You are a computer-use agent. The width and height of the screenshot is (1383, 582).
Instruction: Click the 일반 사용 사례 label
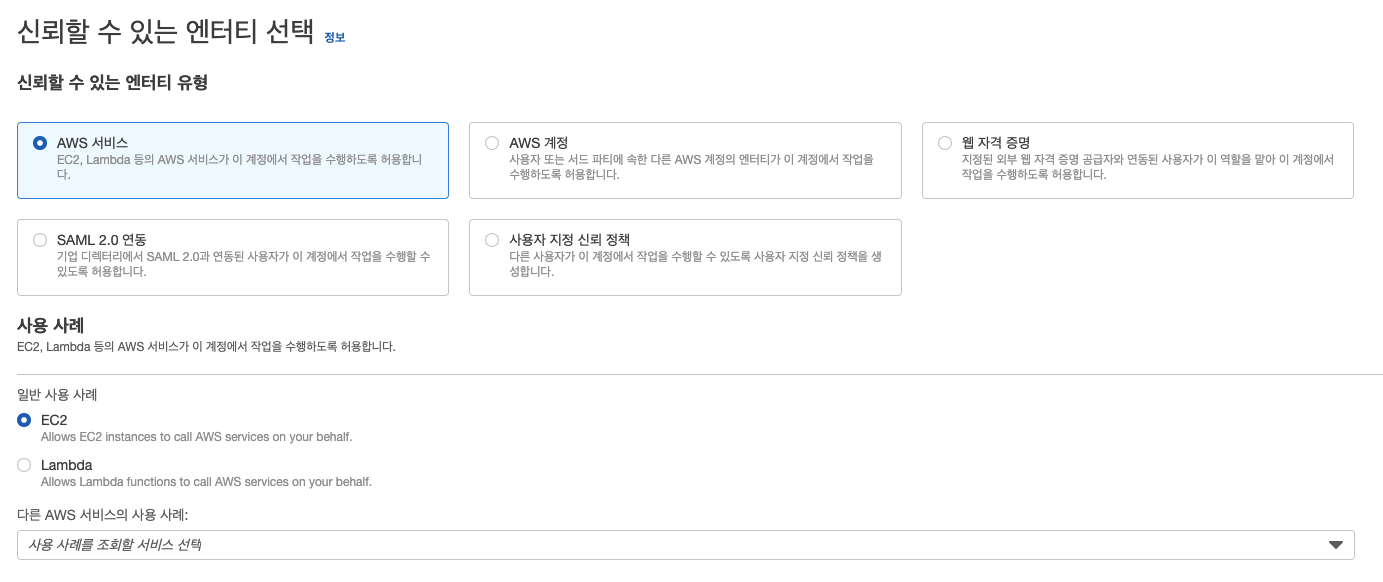pos(57,395)
